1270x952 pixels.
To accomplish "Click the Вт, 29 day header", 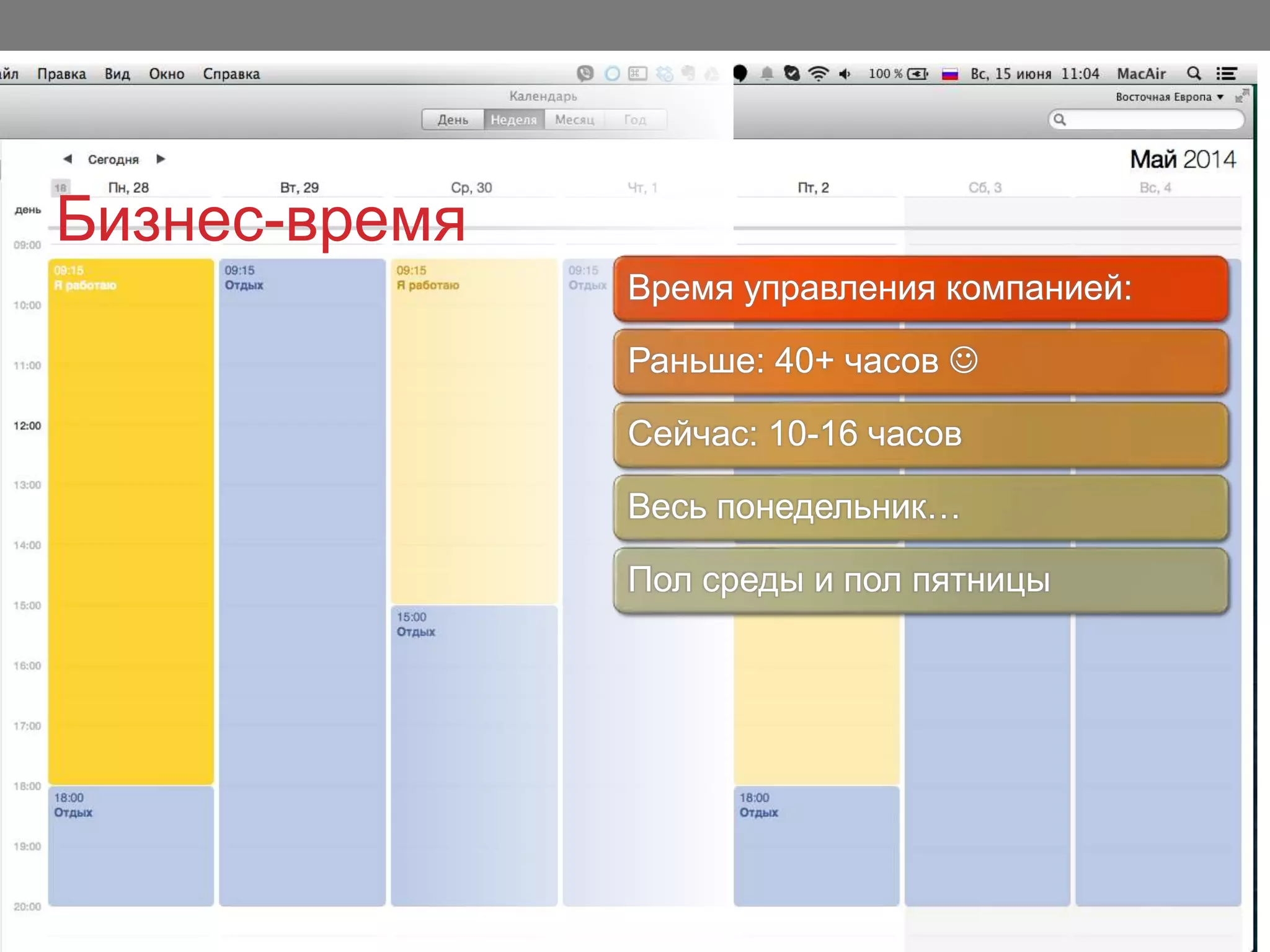I will point(300,188).
